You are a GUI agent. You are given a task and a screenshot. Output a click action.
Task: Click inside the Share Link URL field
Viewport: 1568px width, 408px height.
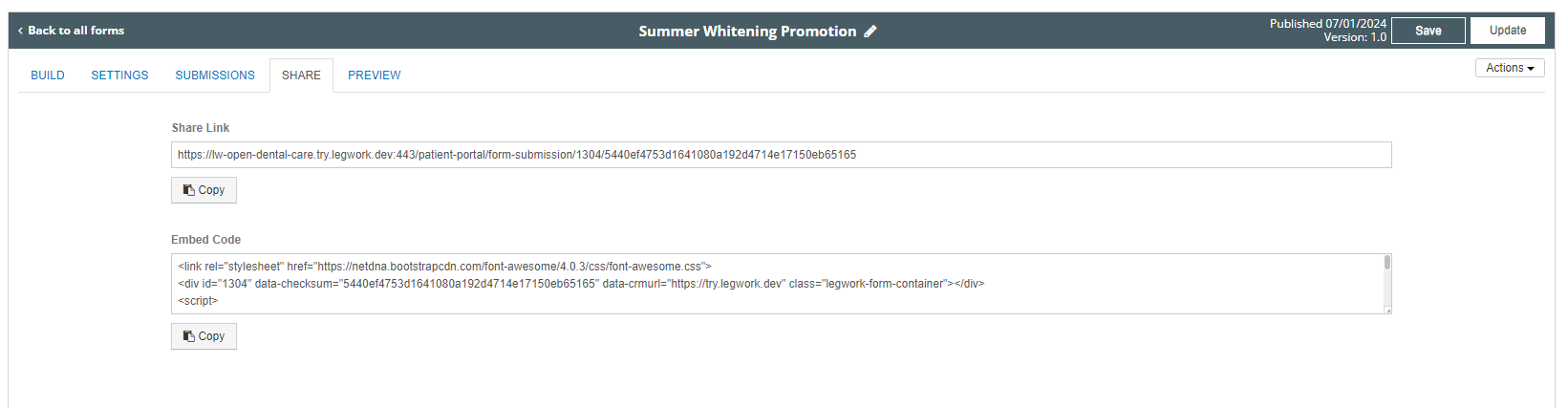[x=781, y=155]
